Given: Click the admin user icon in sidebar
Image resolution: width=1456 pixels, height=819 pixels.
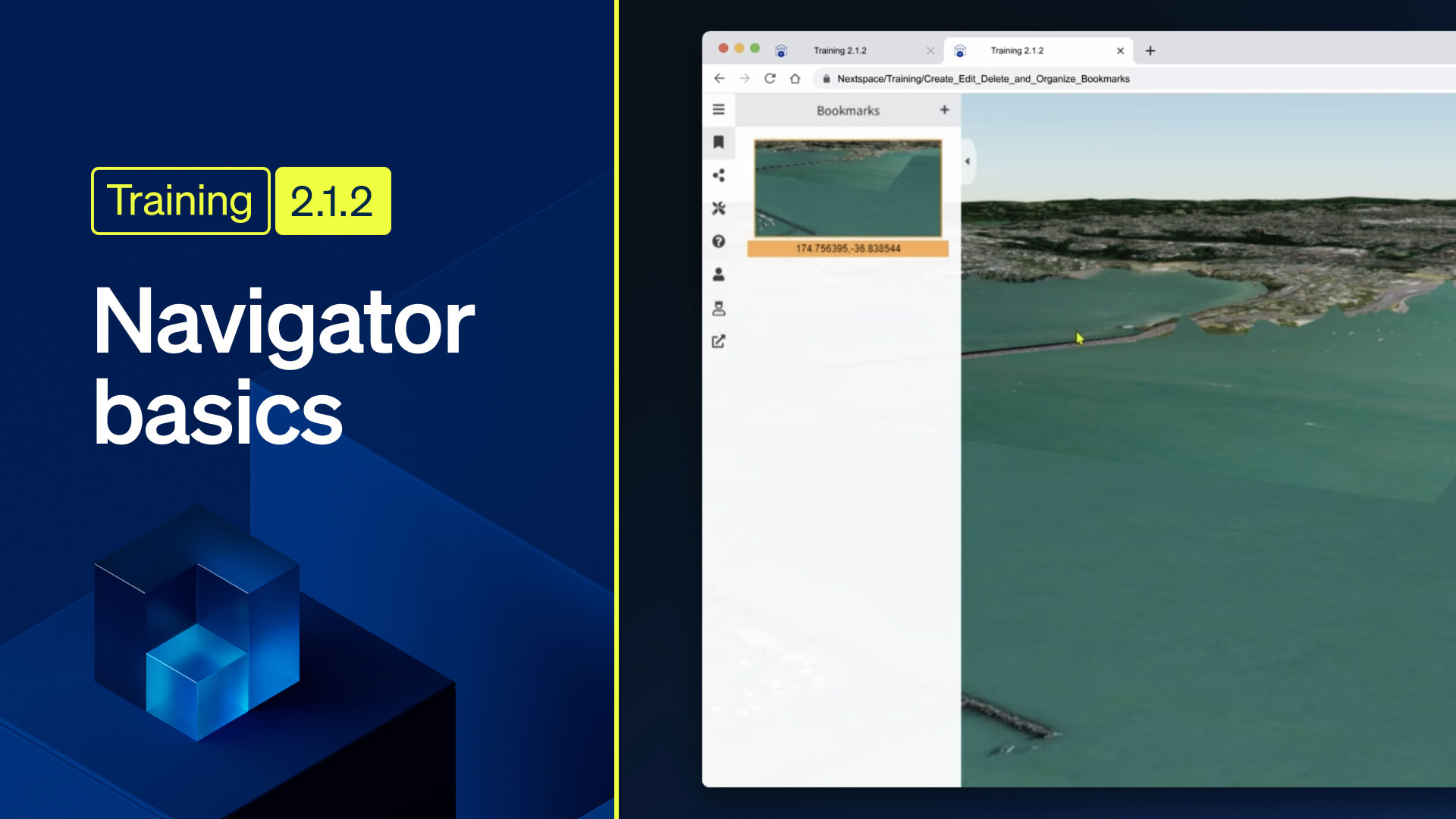Looking at the screenshot, I should [718, 308].
